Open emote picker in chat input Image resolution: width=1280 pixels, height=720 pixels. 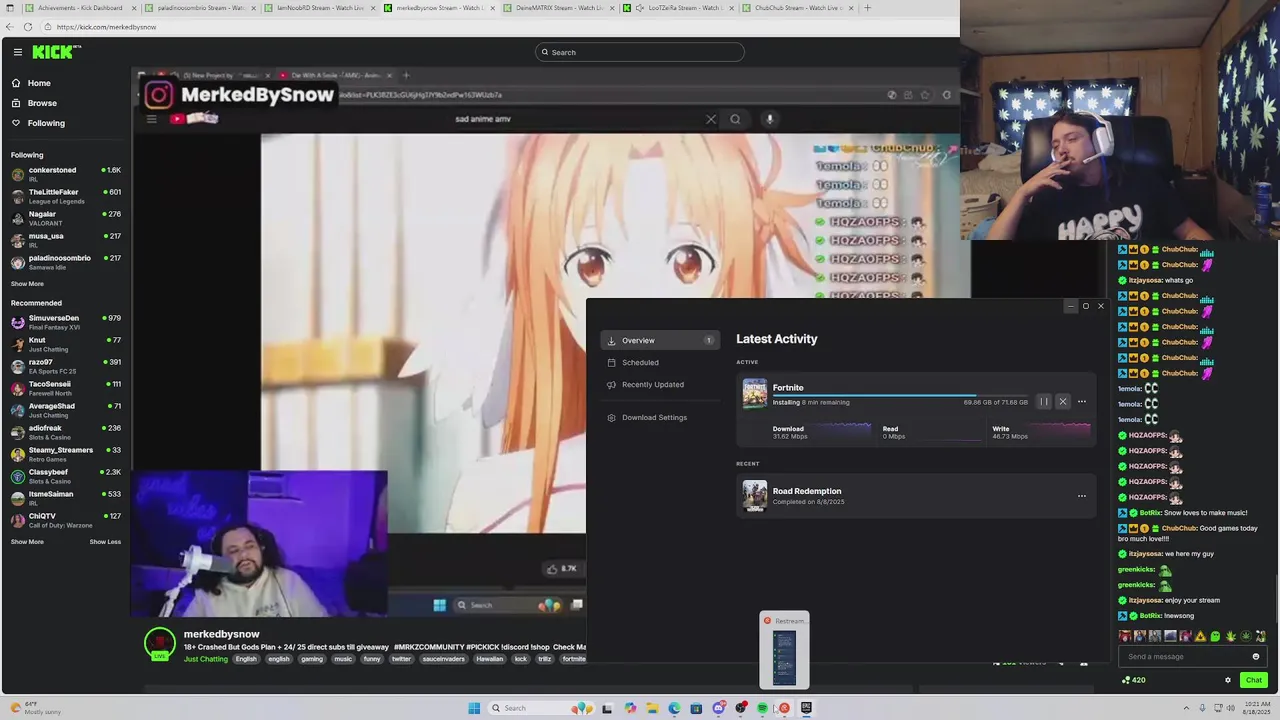pyautogui.click(x=1256, y=657)
